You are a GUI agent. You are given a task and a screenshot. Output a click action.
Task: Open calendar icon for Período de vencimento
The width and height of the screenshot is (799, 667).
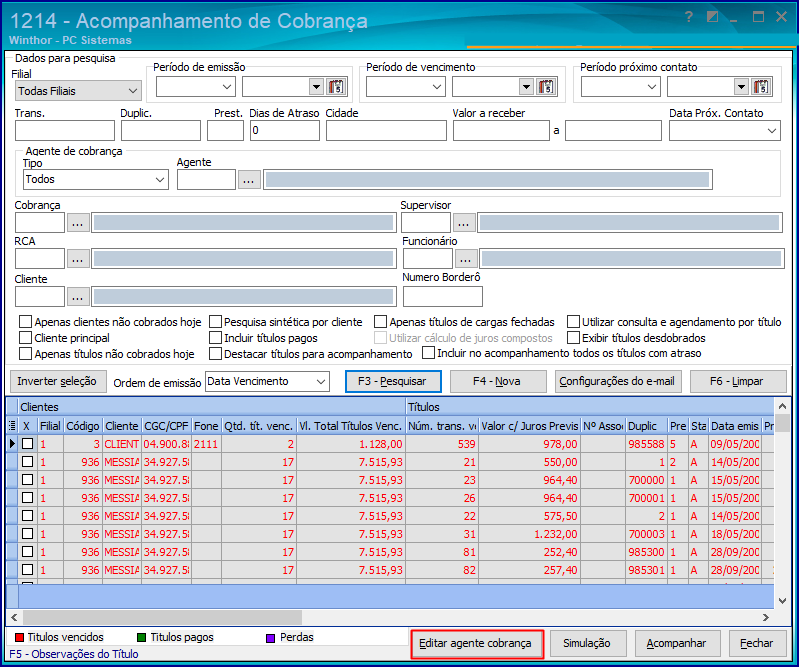546,87
